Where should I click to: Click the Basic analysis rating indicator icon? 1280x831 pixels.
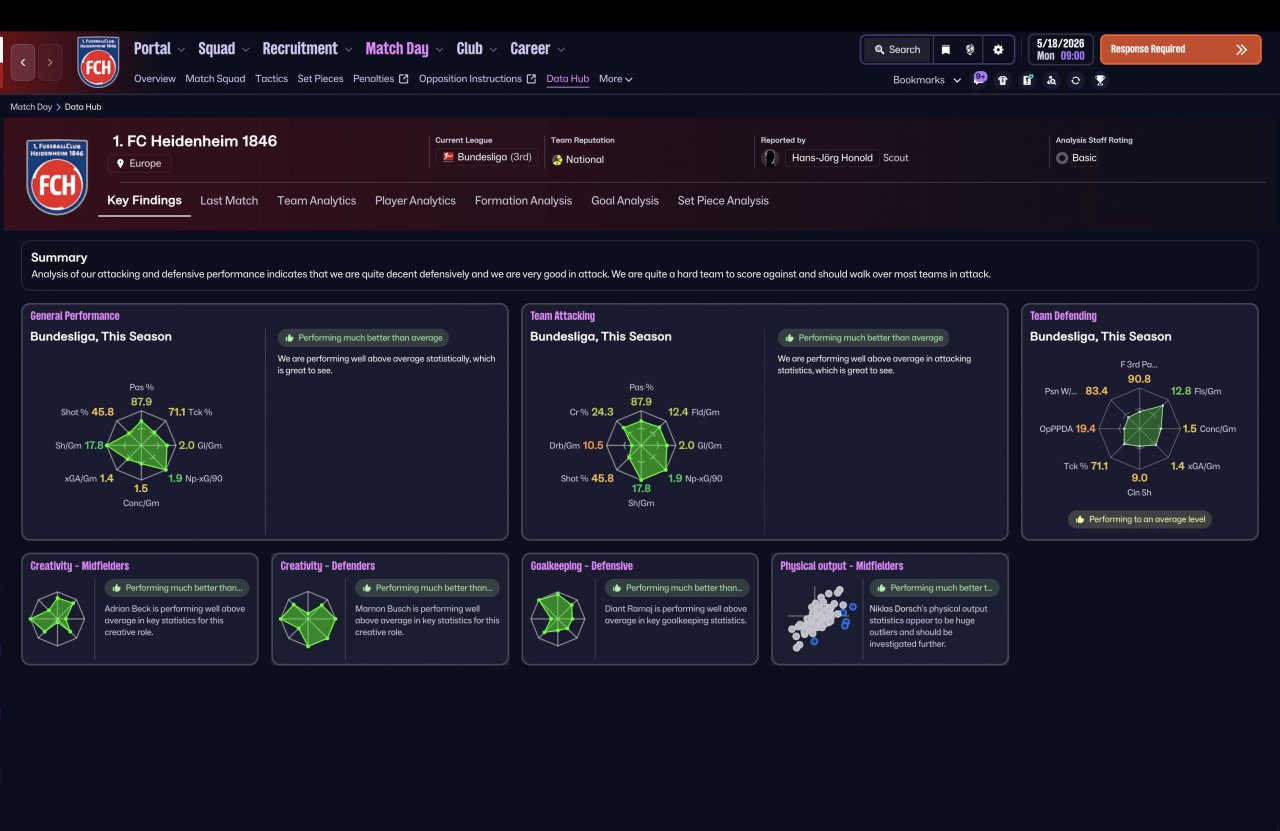pyautogui.click(x=1062, y=158)
